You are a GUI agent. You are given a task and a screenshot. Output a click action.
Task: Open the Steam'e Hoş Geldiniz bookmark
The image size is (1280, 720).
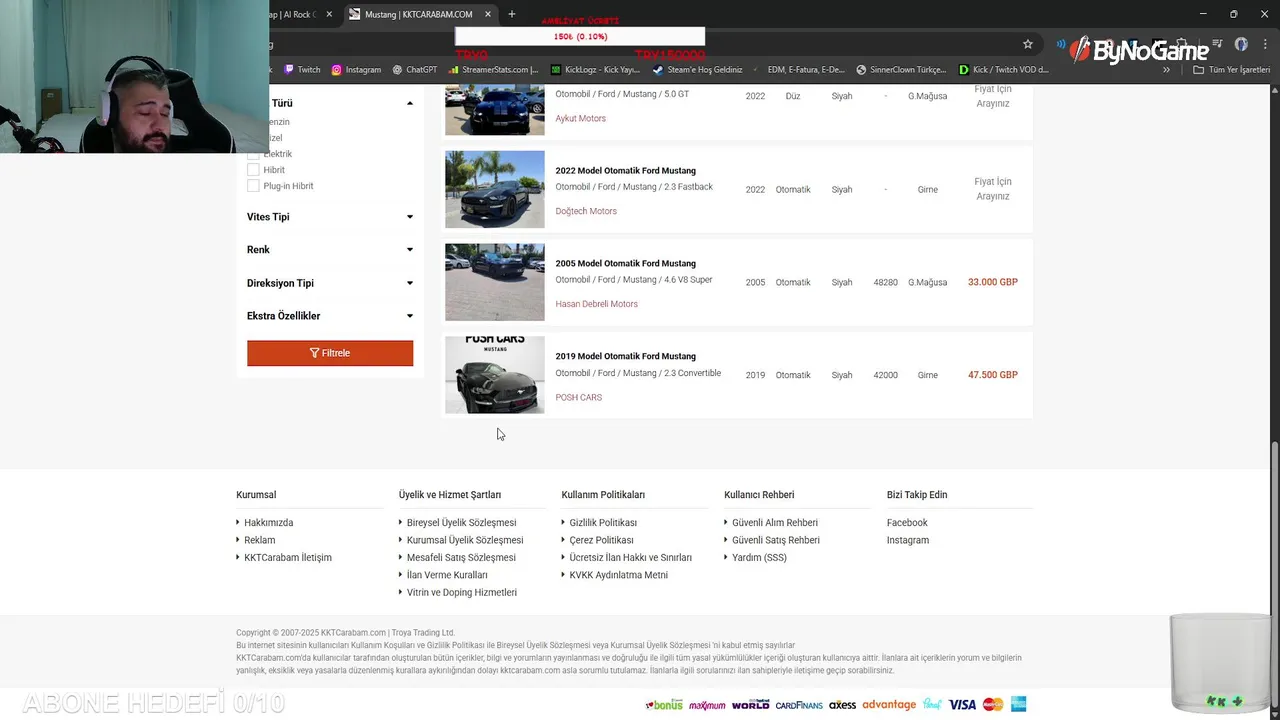[x=697, y=70]
